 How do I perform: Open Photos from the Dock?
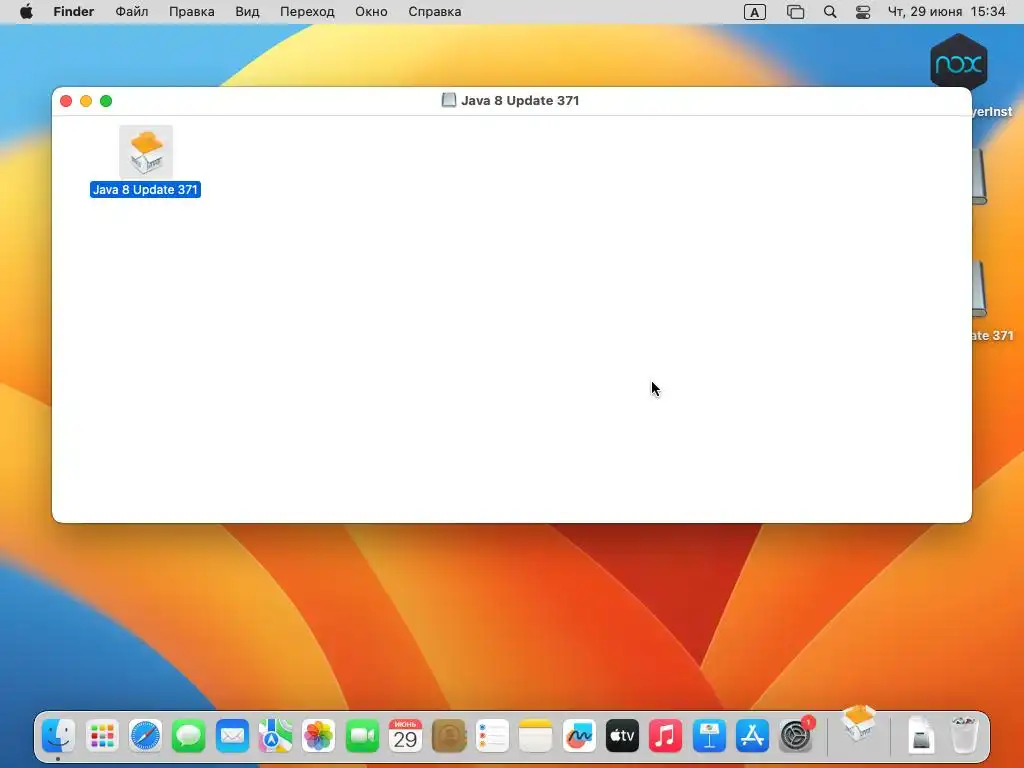tap(319, 737)
